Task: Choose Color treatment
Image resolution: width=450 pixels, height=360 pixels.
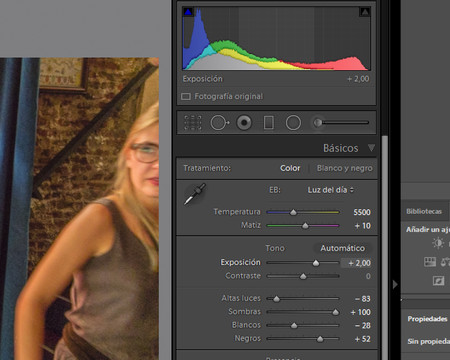Action: click(x=290, y=168)
